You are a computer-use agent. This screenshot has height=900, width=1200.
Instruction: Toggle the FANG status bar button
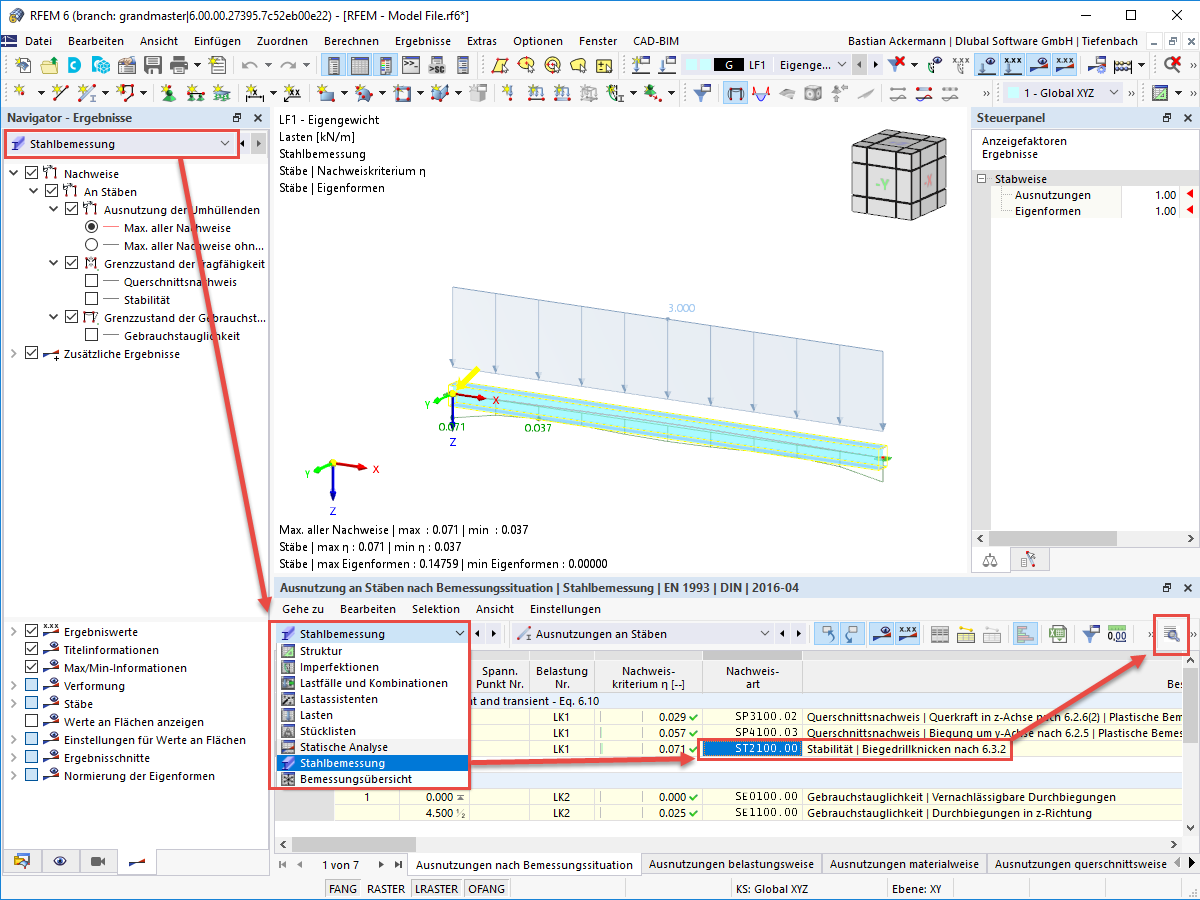[x=343, y=888]
